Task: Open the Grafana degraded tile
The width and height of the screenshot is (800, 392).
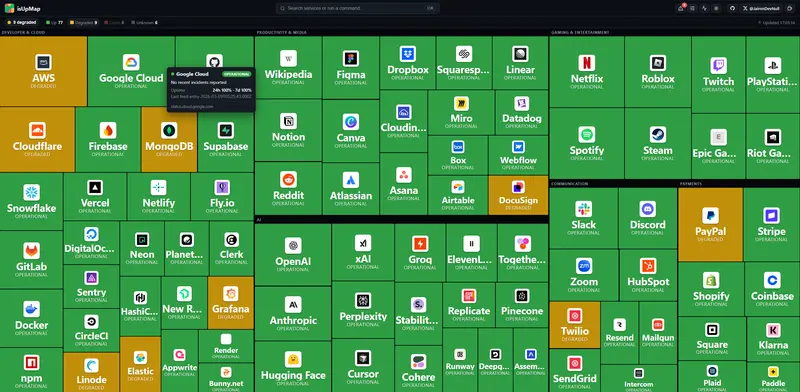Action: click(231, 303)
